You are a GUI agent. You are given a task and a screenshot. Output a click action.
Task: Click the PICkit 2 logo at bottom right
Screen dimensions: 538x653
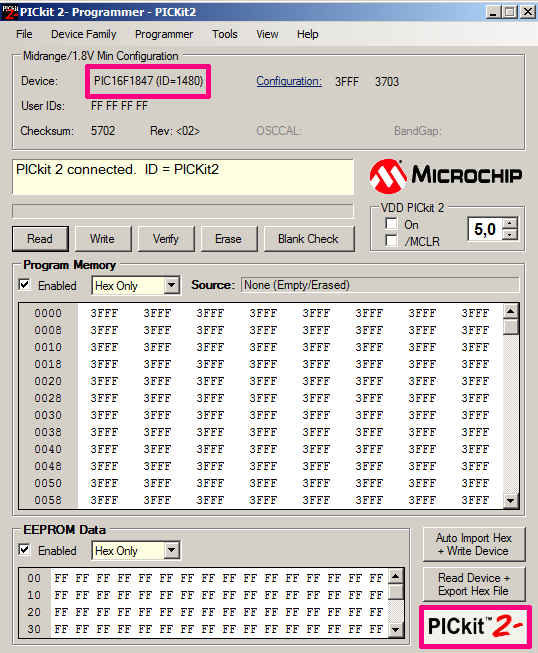[x=475, y=626]
